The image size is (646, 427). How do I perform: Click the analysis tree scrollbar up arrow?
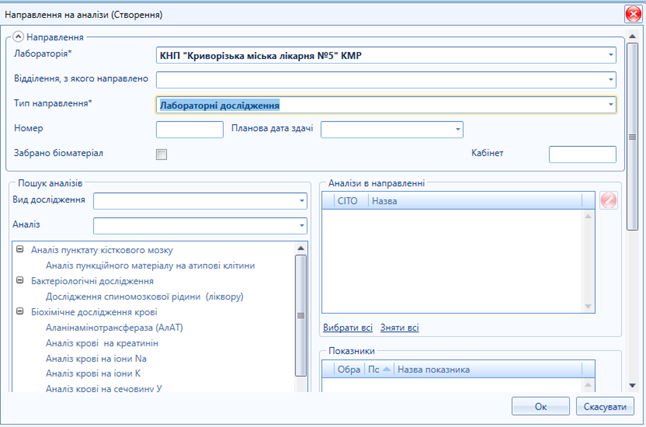pos(301,248)
